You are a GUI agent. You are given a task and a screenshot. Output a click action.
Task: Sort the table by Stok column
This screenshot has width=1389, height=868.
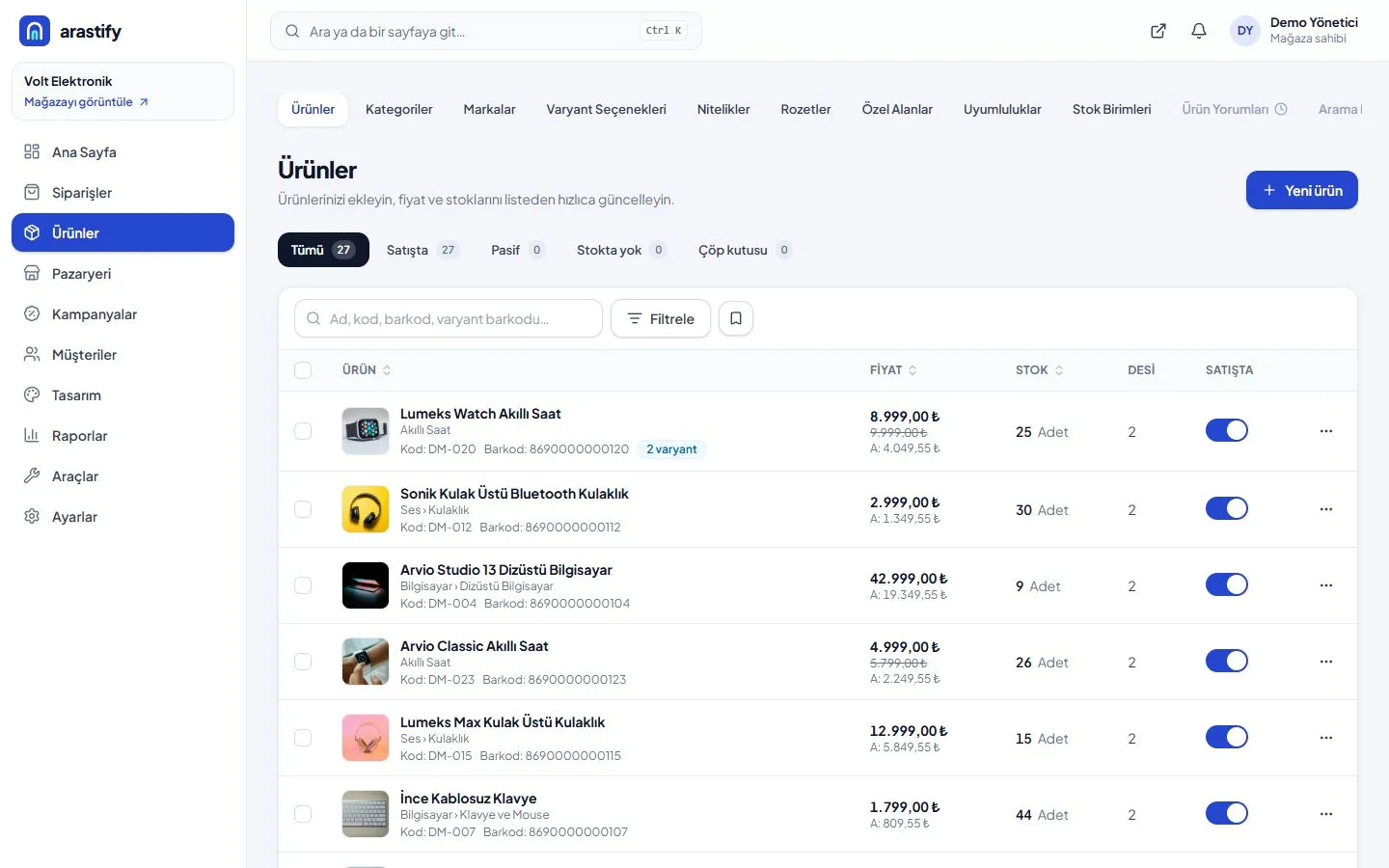1039,370
